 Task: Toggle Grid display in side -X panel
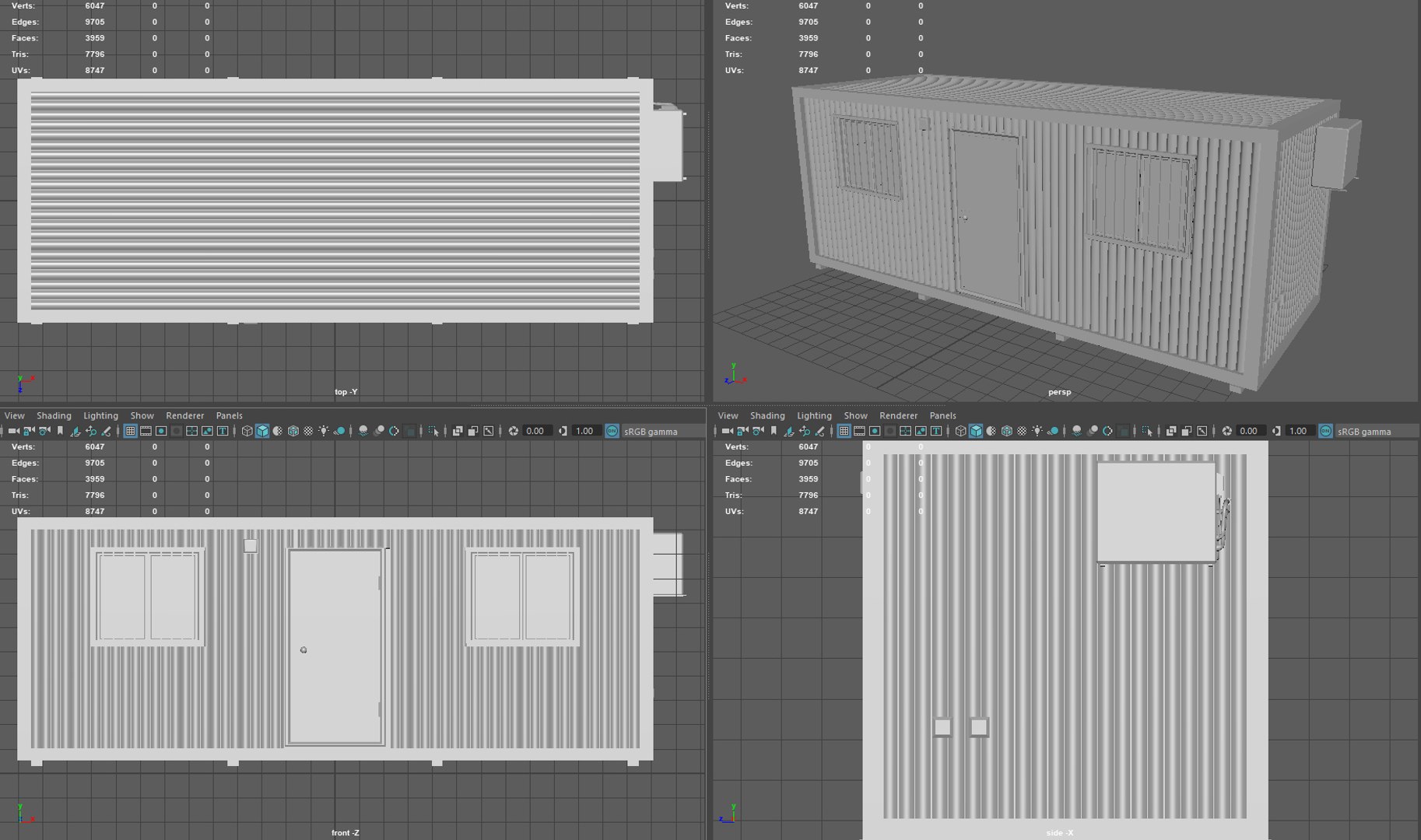(x=844, y=431)
